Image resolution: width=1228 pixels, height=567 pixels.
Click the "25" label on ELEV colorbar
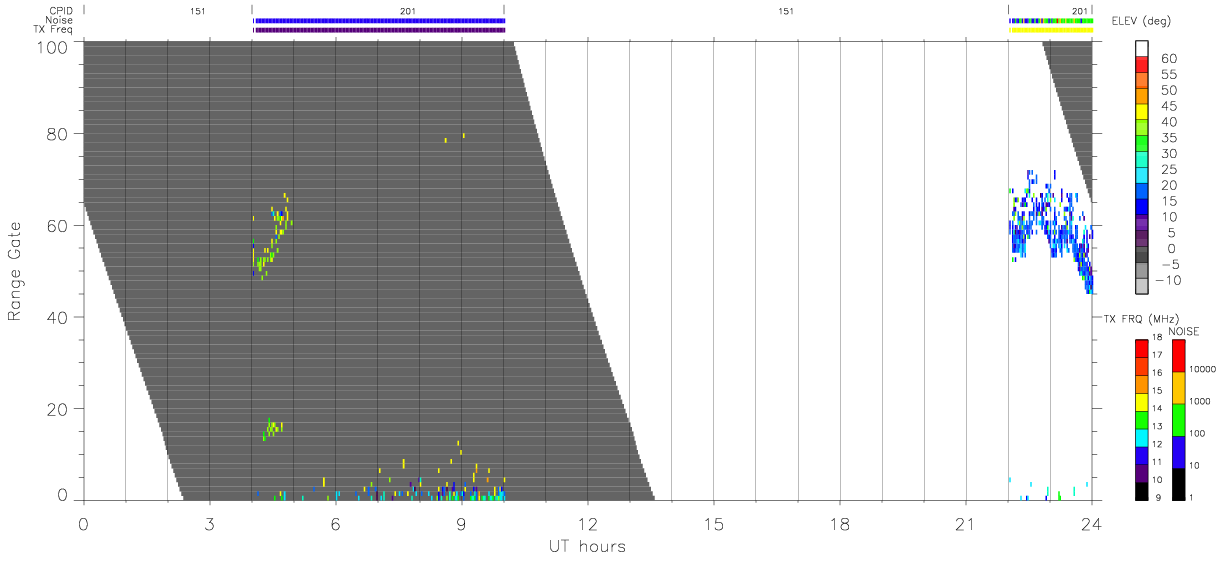(1171, 169)
